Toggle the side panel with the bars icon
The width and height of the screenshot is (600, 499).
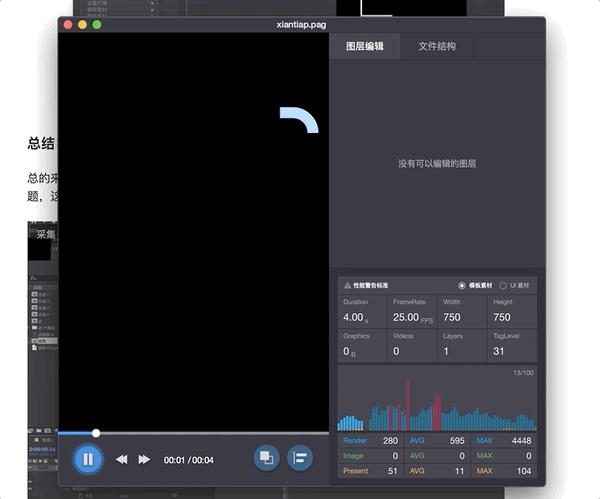click(300, 458)
